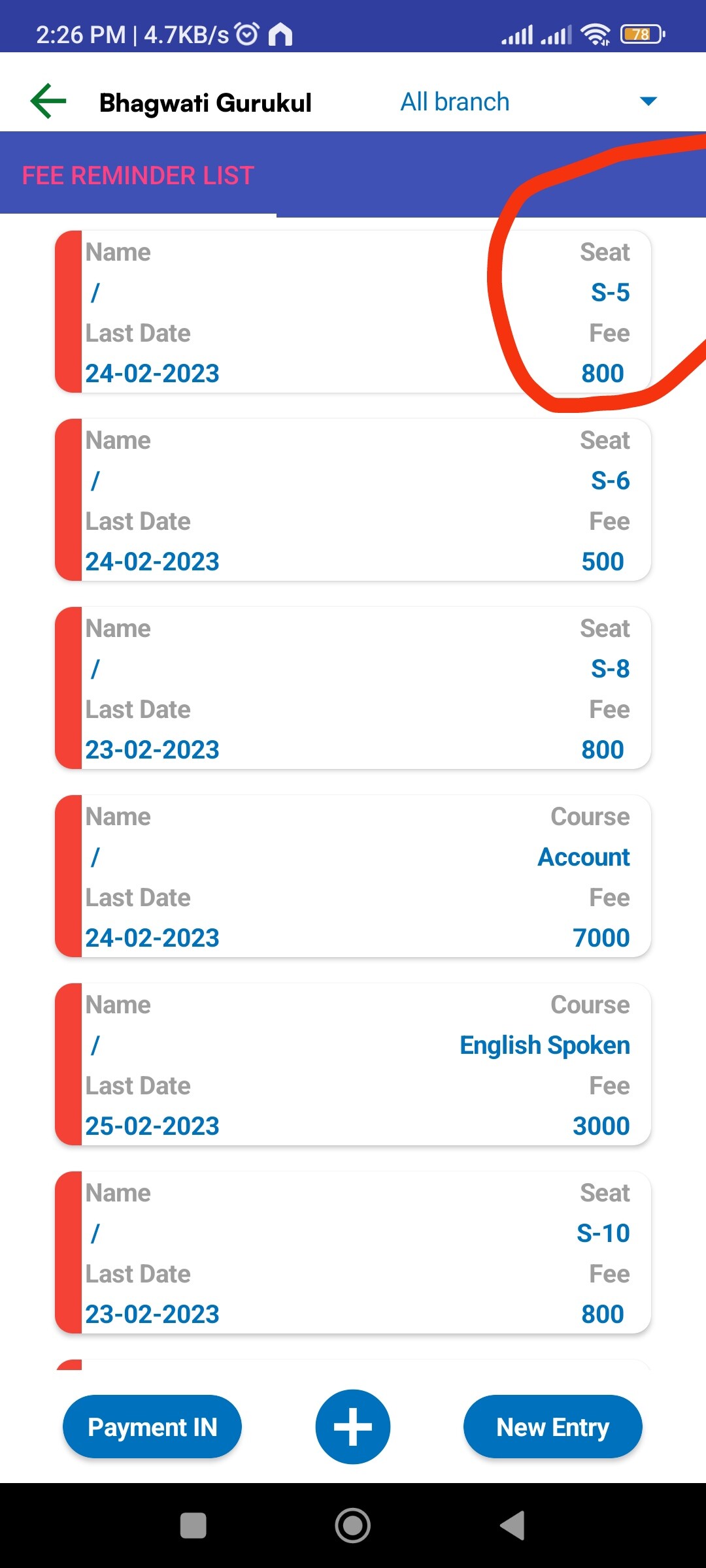Tap Android back navigation triangle

pos(513,1526)
